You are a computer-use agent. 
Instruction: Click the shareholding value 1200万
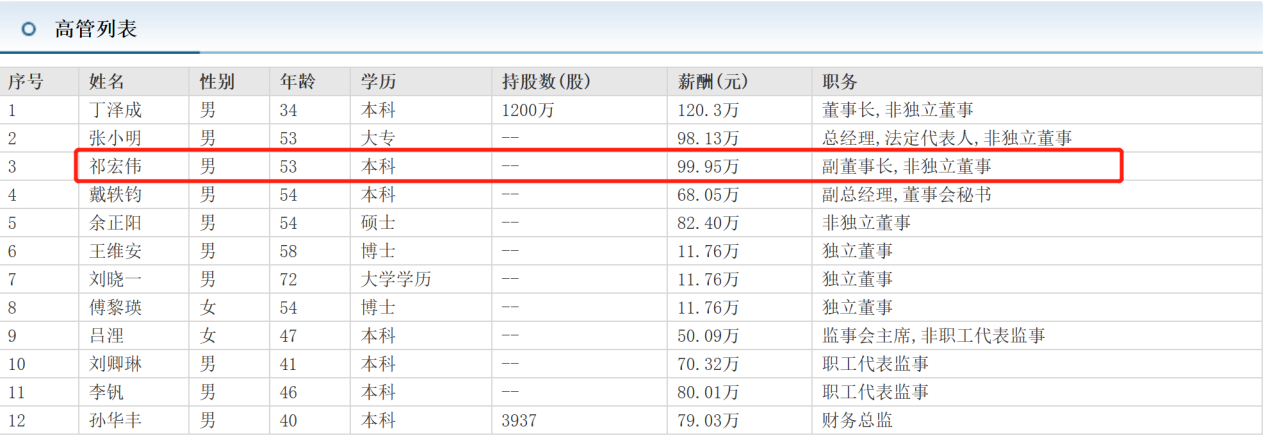click(527, 110)
